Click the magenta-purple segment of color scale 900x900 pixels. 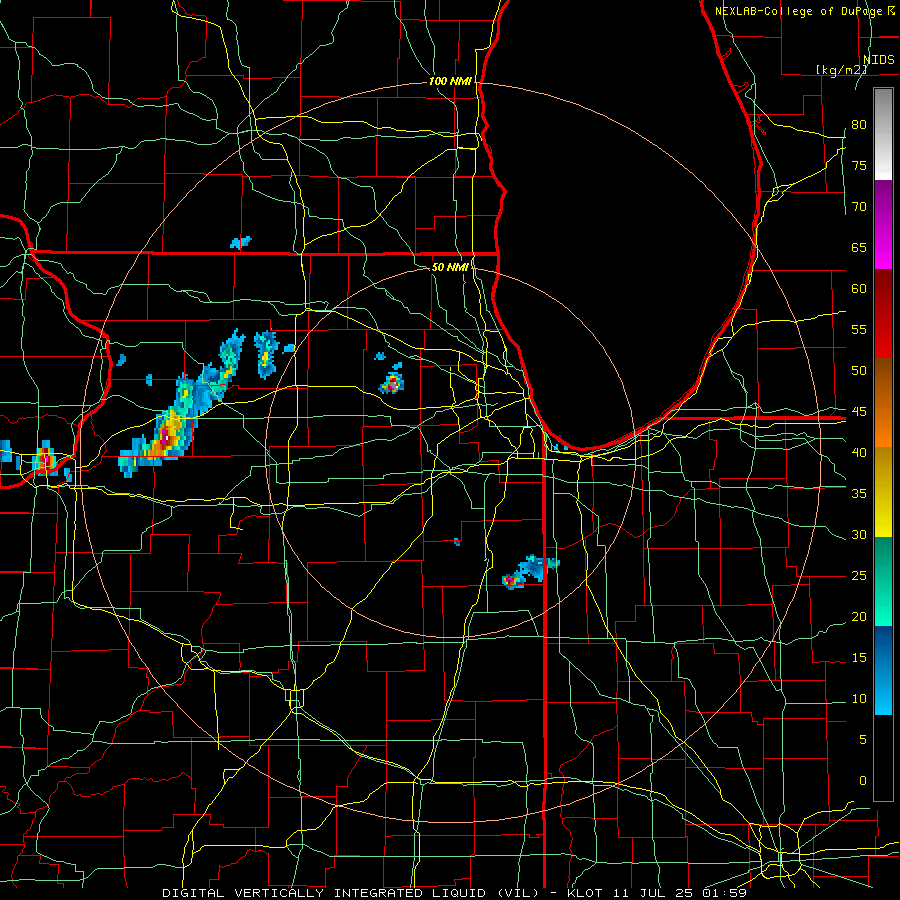pos(883,224)
